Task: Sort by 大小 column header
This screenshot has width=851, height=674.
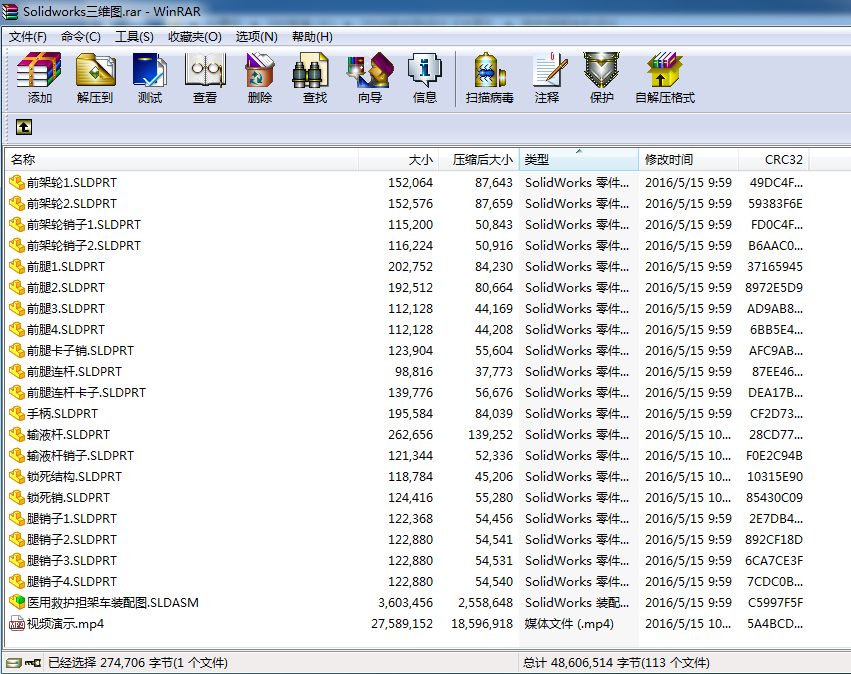Action: [x=398, y=160]
